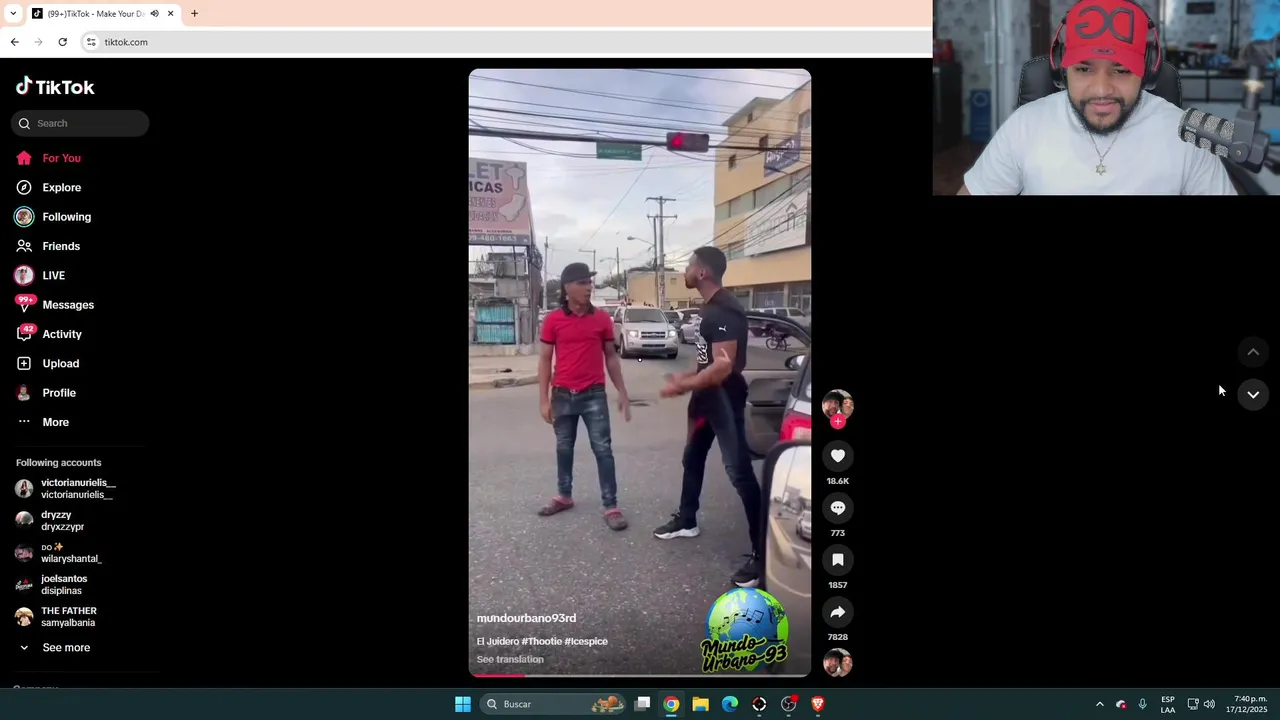This screenshot has width=1280, height=720.
Task: View site information icon in address bar
Action: 91,42
